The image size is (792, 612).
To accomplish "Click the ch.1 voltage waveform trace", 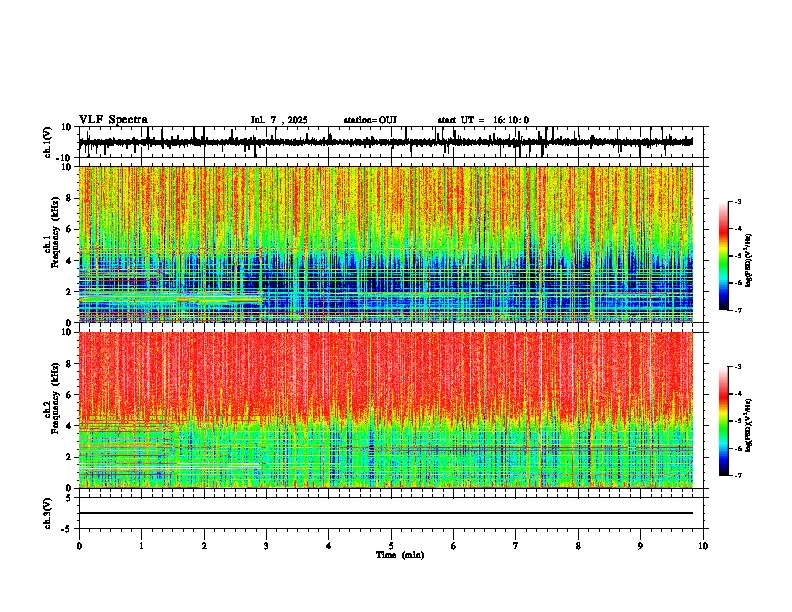I will click(385, 142).
